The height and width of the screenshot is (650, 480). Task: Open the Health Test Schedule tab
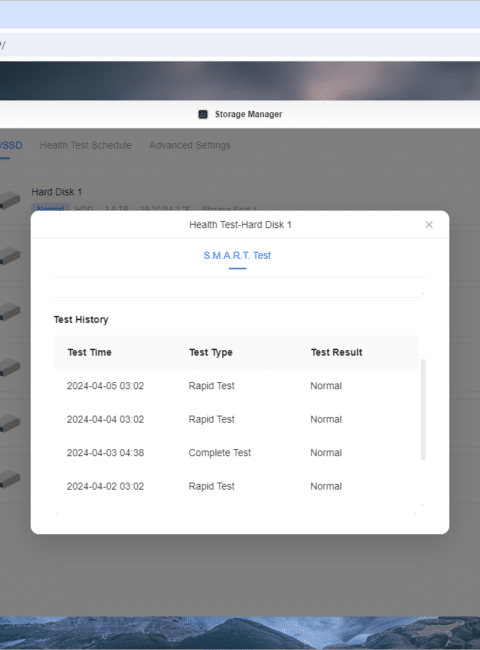[85, 145]
